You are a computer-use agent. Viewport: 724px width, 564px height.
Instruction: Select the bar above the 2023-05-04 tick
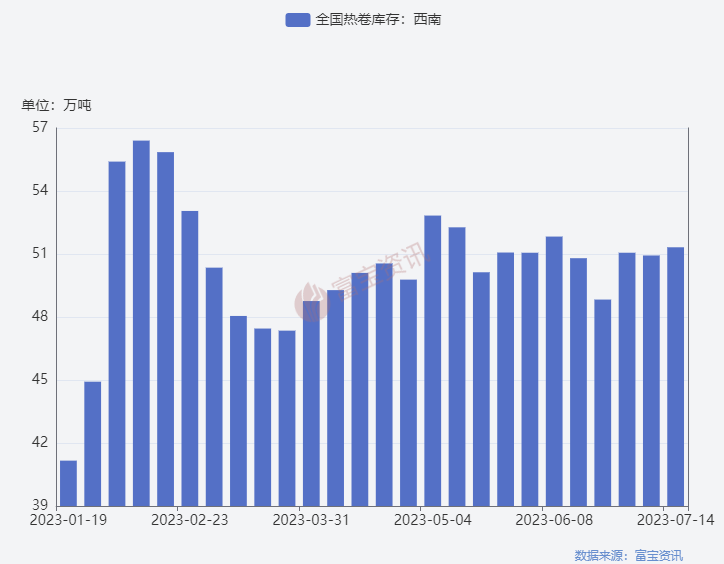tap(433, 361)
